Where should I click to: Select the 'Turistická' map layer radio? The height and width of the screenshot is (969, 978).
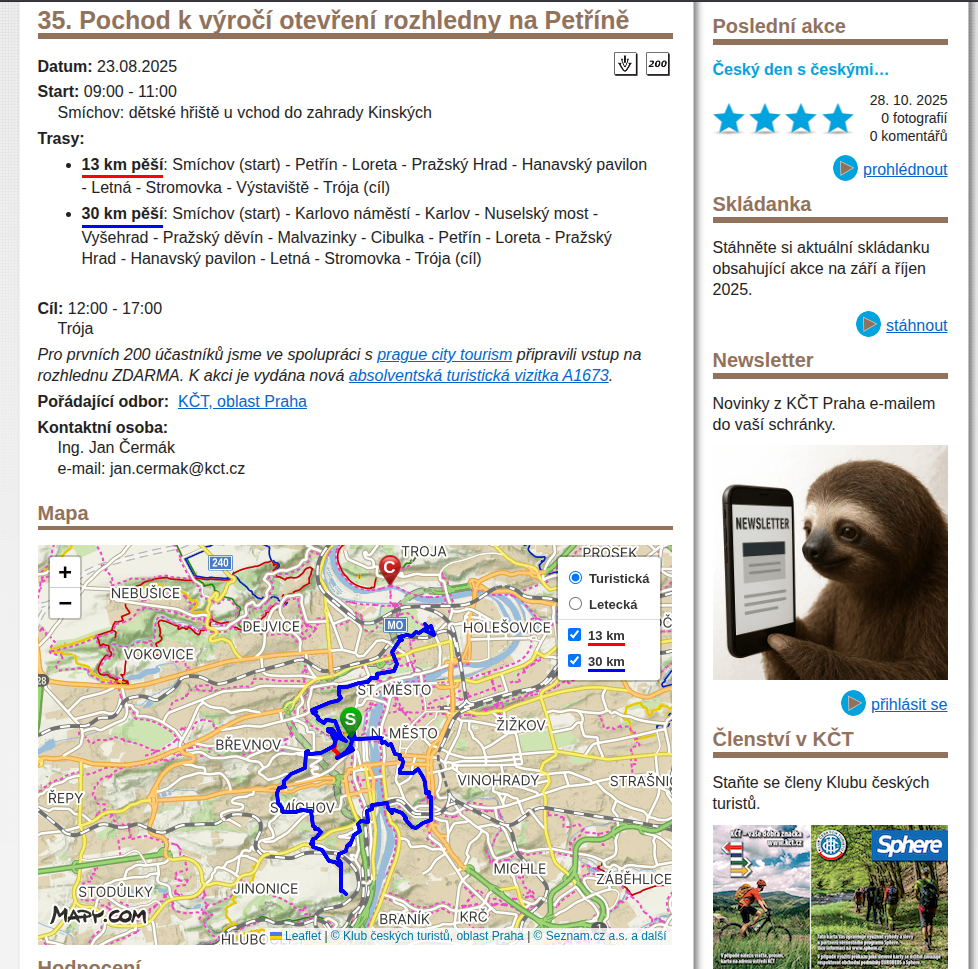[575, 578]
